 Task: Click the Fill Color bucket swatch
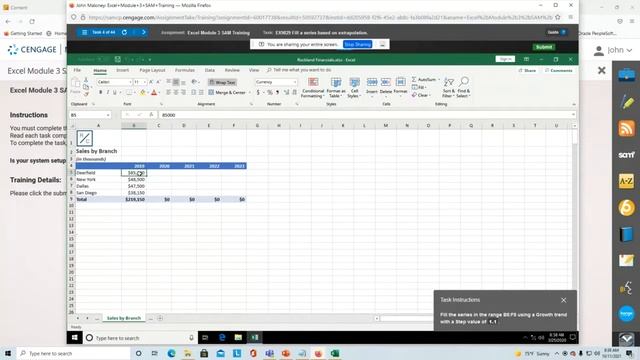click(142, 93)
